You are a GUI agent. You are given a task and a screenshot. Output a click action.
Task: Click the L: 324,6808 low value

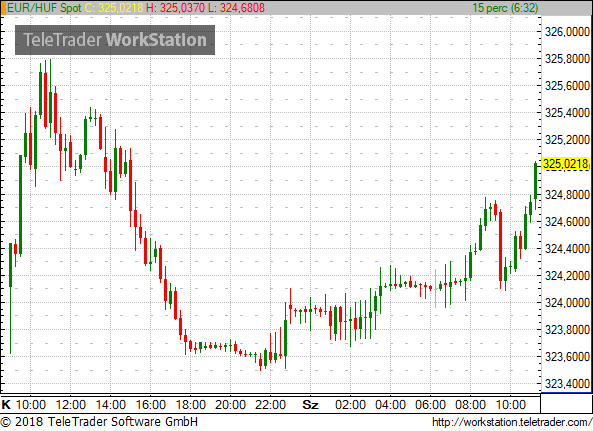coord(236,8)
